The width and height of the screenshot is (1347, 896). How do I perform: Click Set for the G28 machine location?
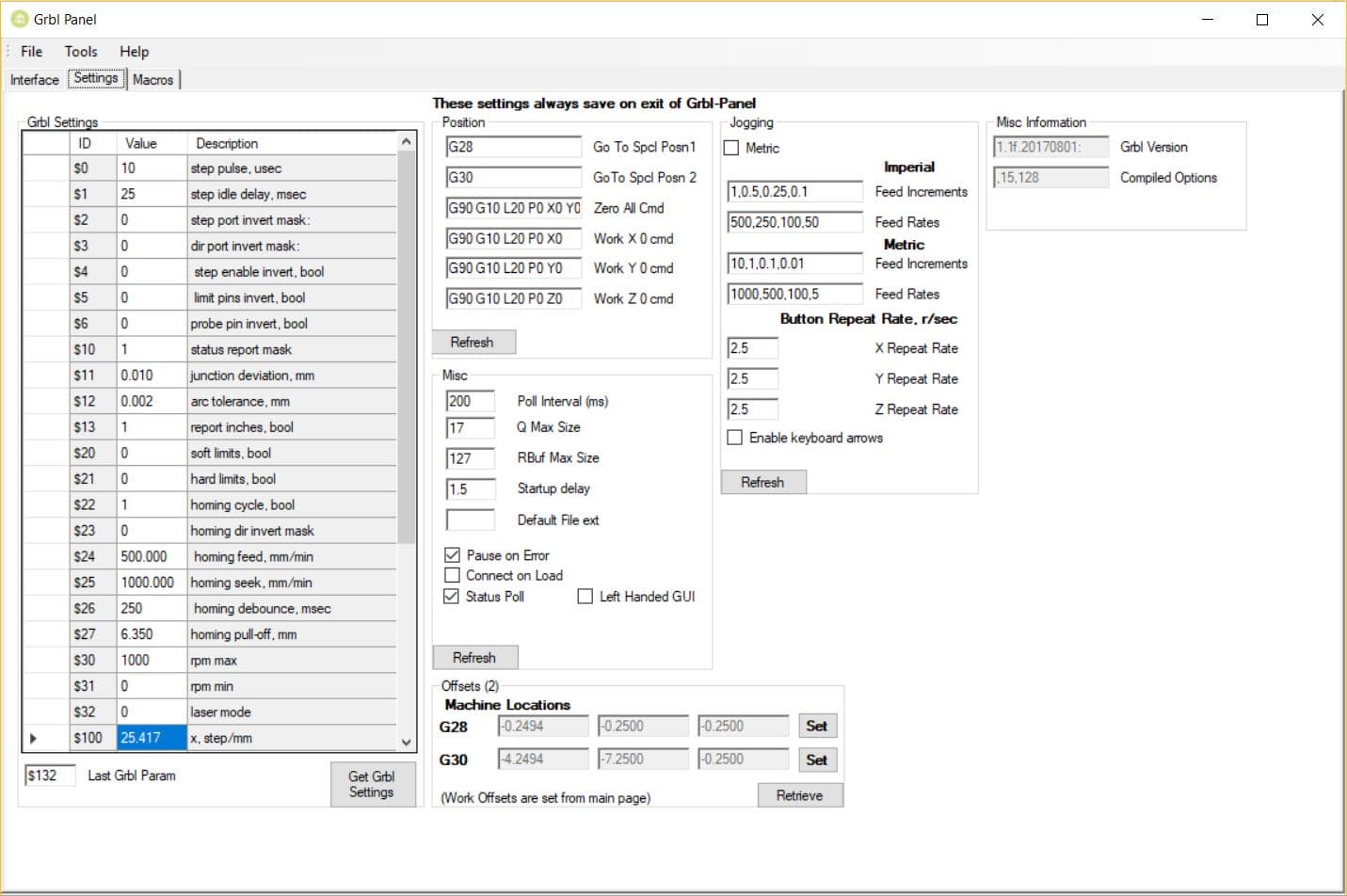point(815,725)
